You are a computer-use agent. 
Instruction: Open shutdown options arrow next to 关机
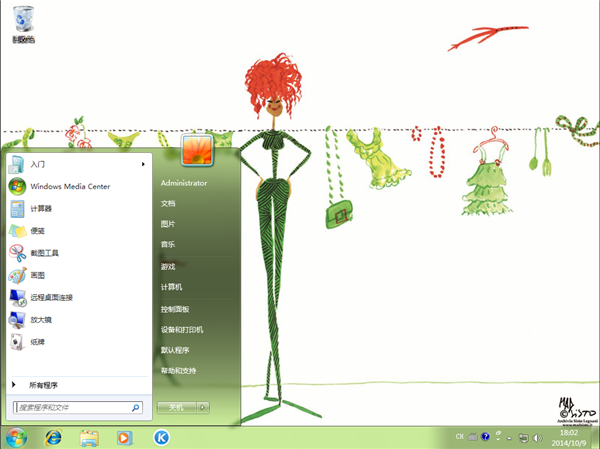[203, 408]
